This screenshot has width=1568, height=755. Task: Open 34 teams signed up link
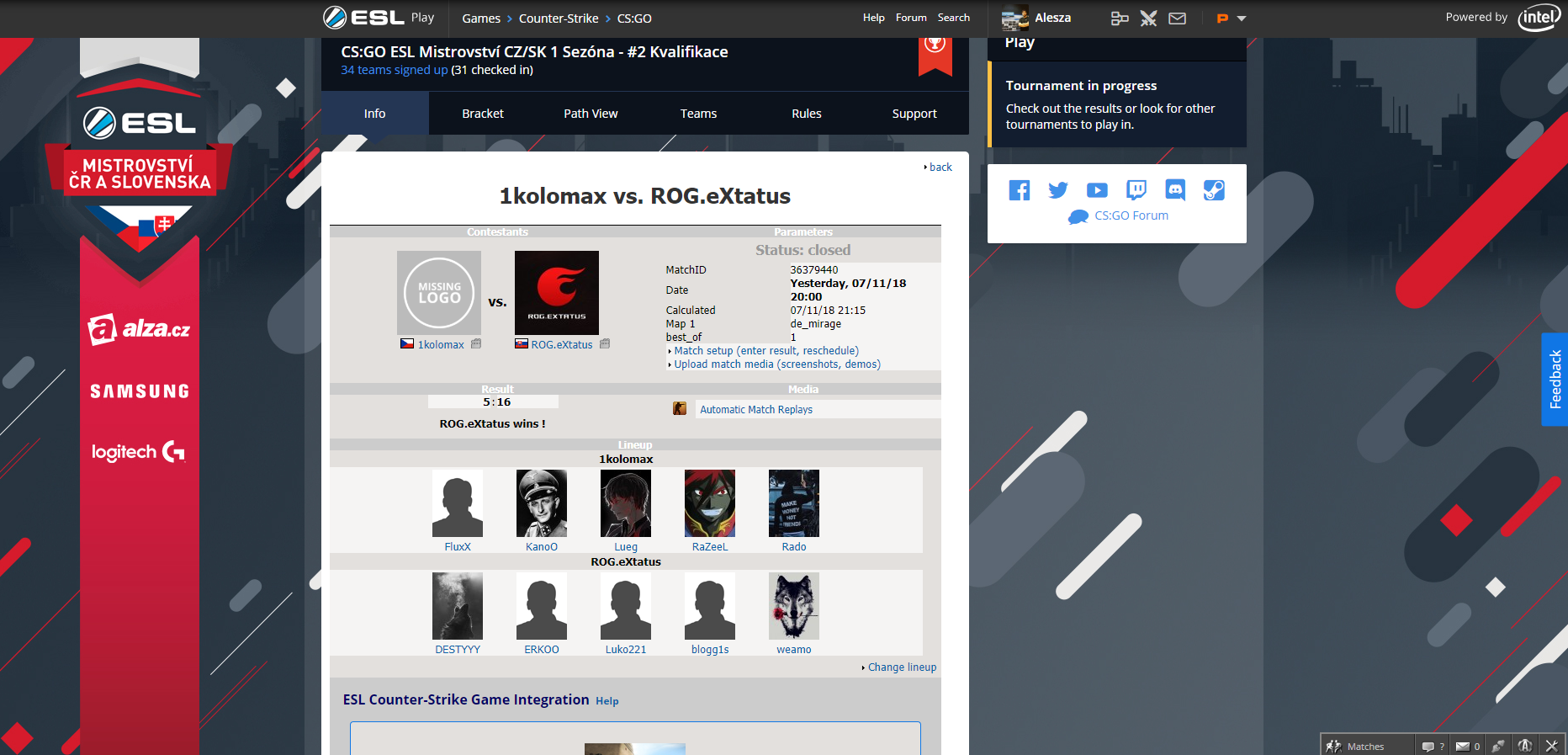(x=395, y=70)
